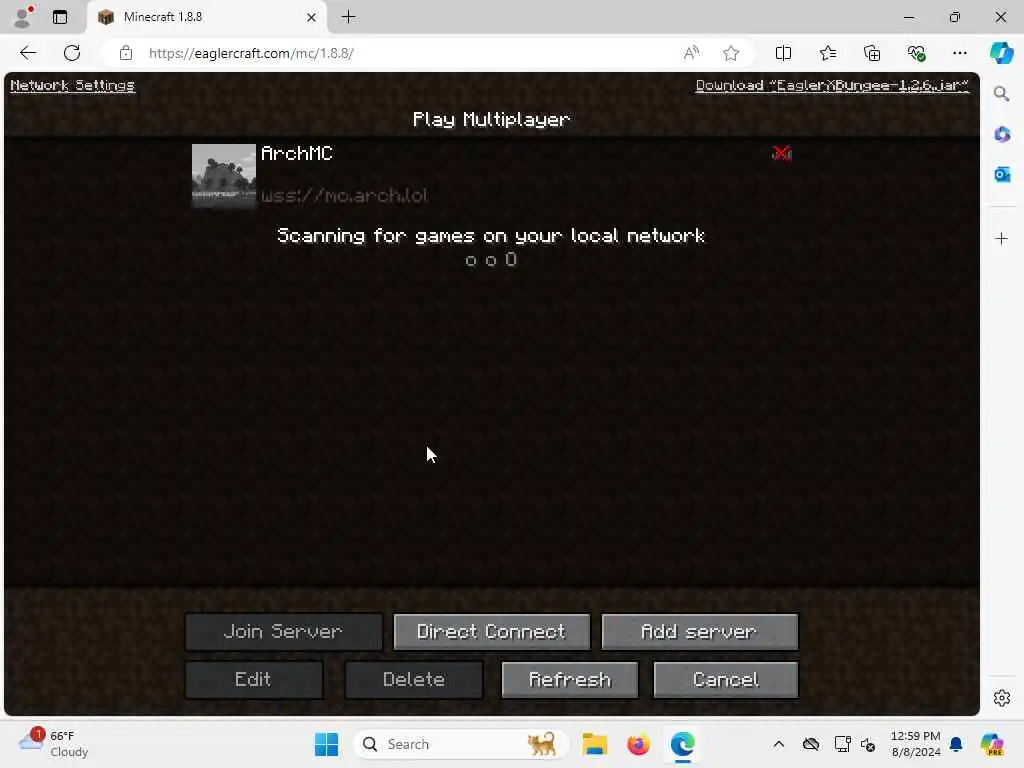This screenshot has width=1024, height=768.
Task: Launch Firefox from the taskbar
Action: coord(638,744)
